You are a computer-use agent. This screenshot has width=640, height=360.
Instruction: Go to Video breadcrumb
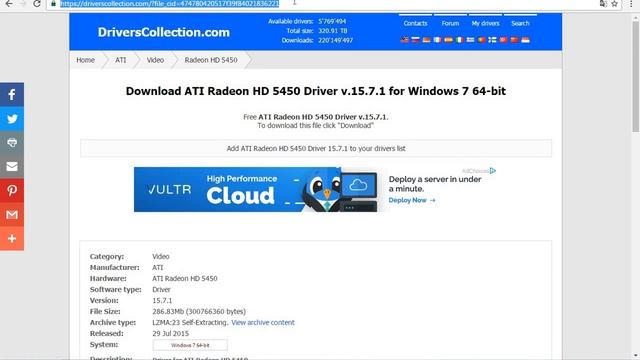click(155, 60)
